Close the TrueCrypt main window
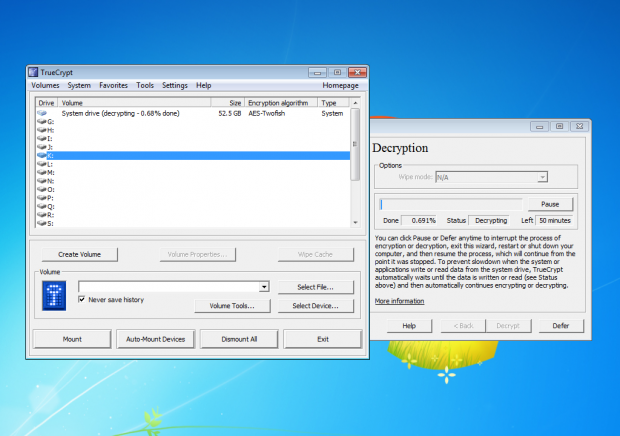This screenshot has height=436, width=620. (357, 72)
